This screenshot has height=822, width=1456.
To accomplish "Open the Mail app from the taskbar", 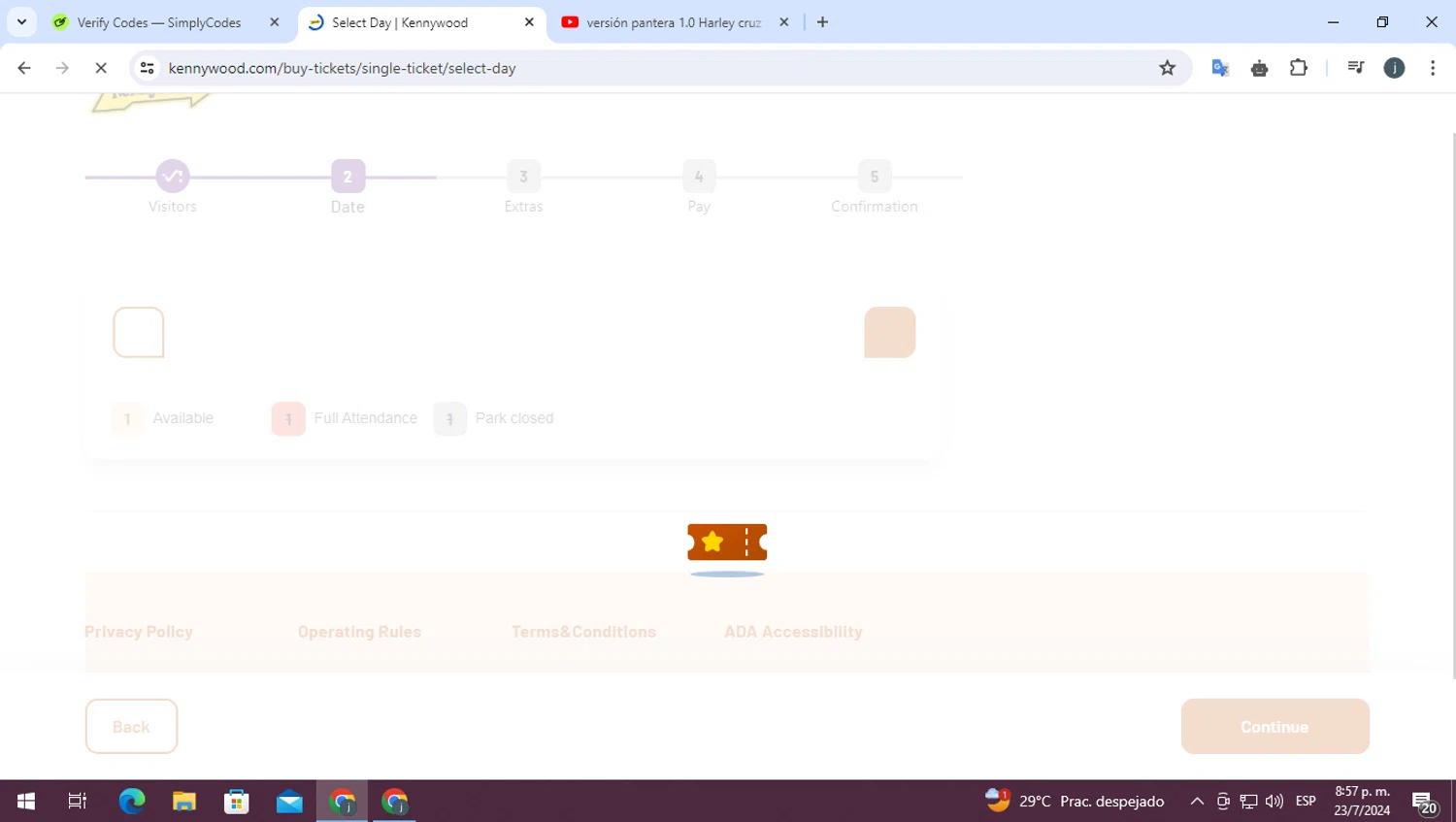I will click(x=289, y=801).
